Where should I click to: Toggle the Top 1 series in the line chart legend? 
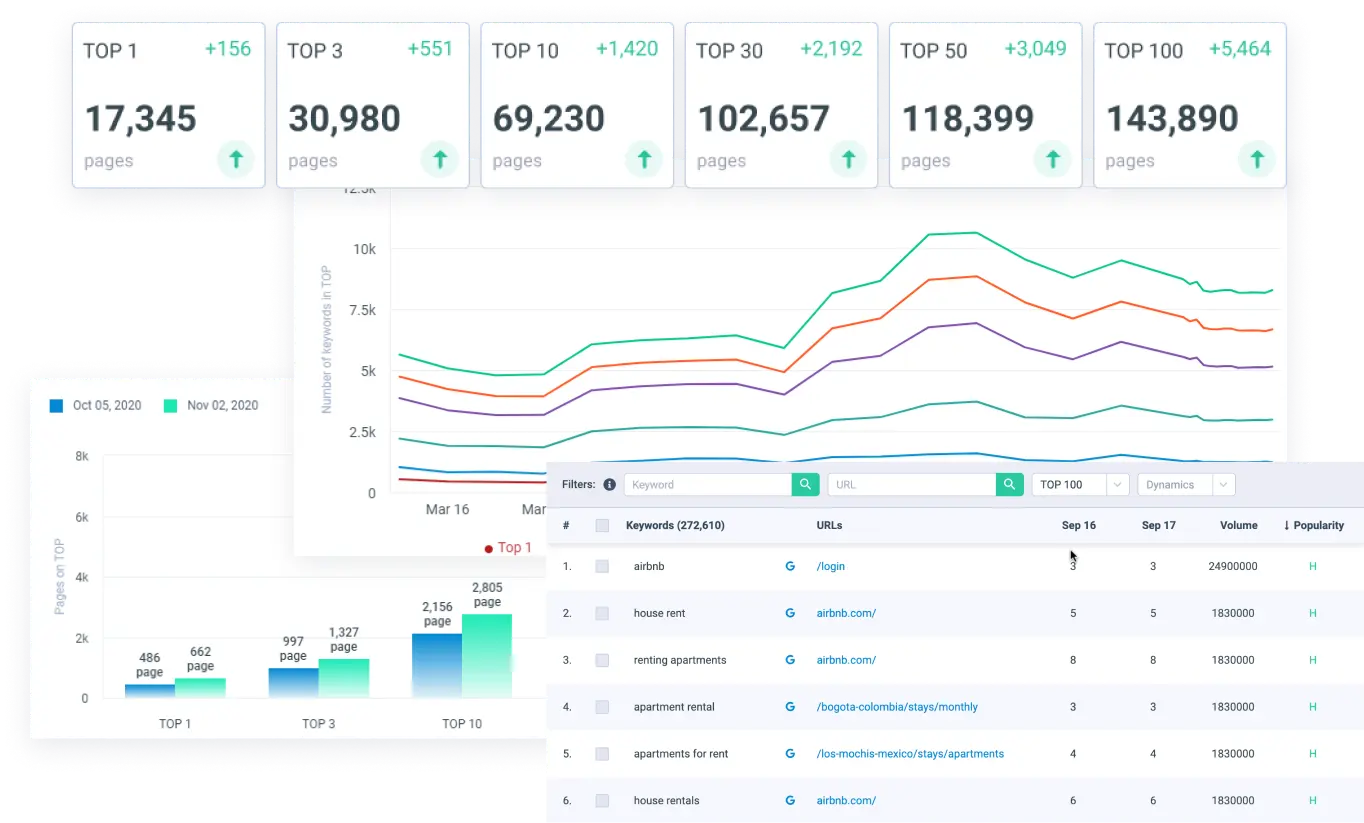[508, 548]
